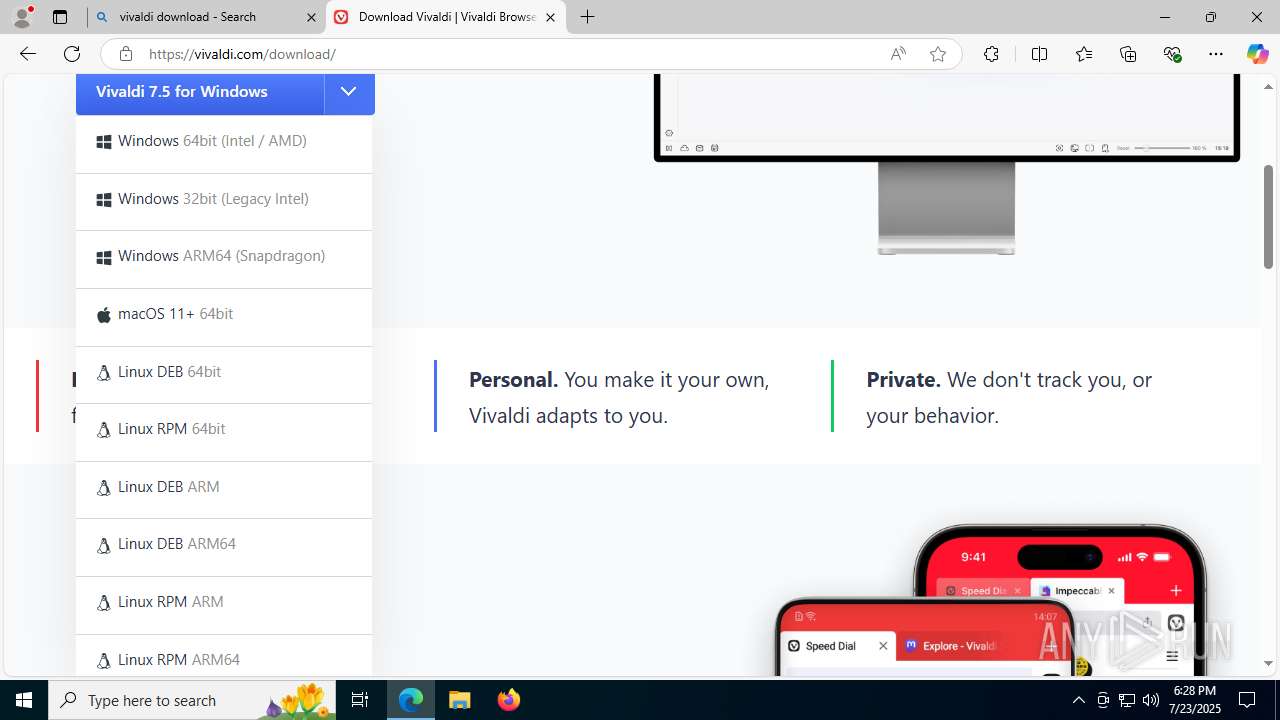Click Vivaldi 7.5 for Windows download button
This screenshot has width=1280, height=720.
pyautogui.click(x=200, y=92)
